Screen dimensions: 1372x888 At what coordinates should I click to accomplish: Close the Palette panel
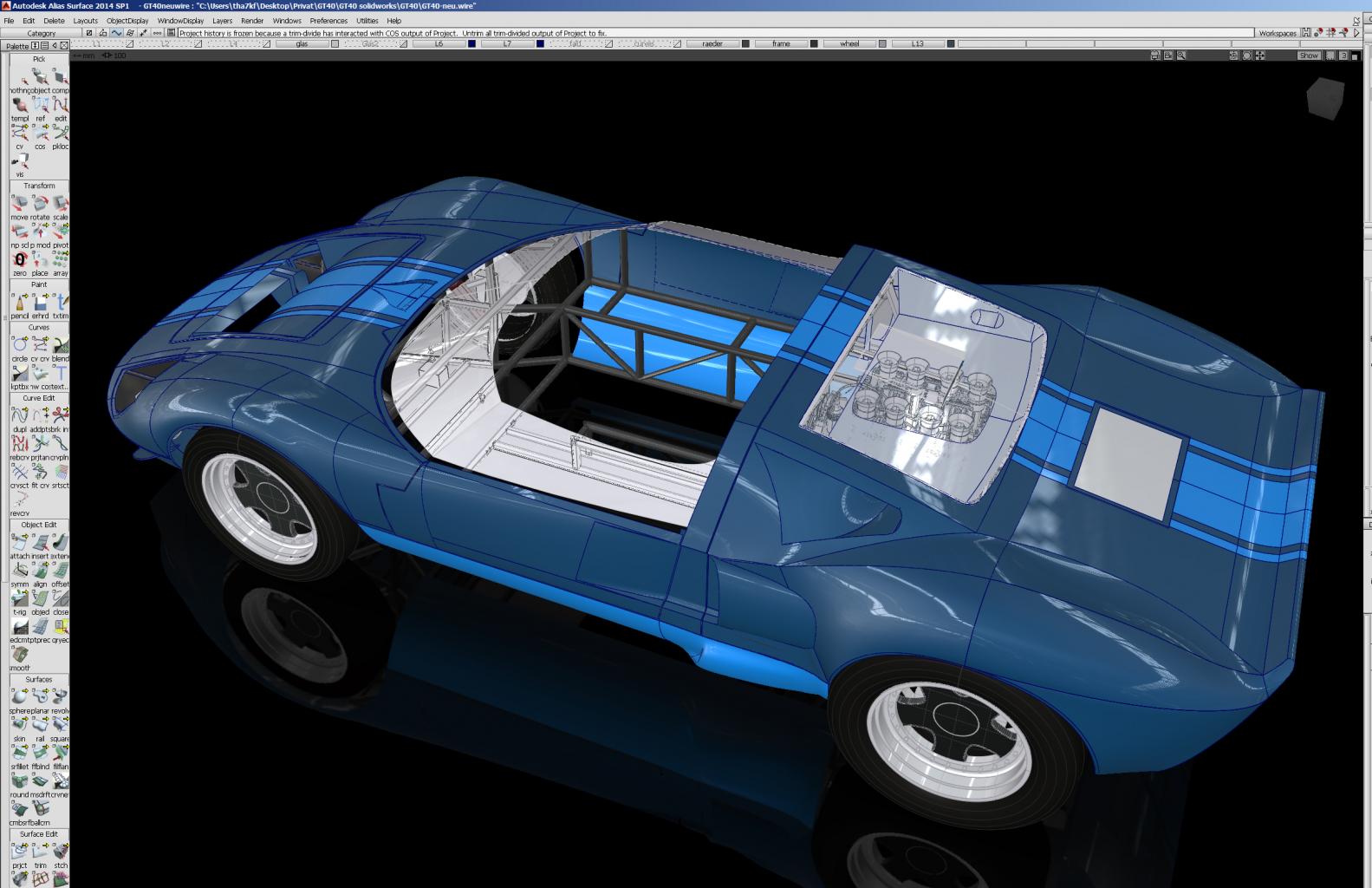[x=64, y=45]
